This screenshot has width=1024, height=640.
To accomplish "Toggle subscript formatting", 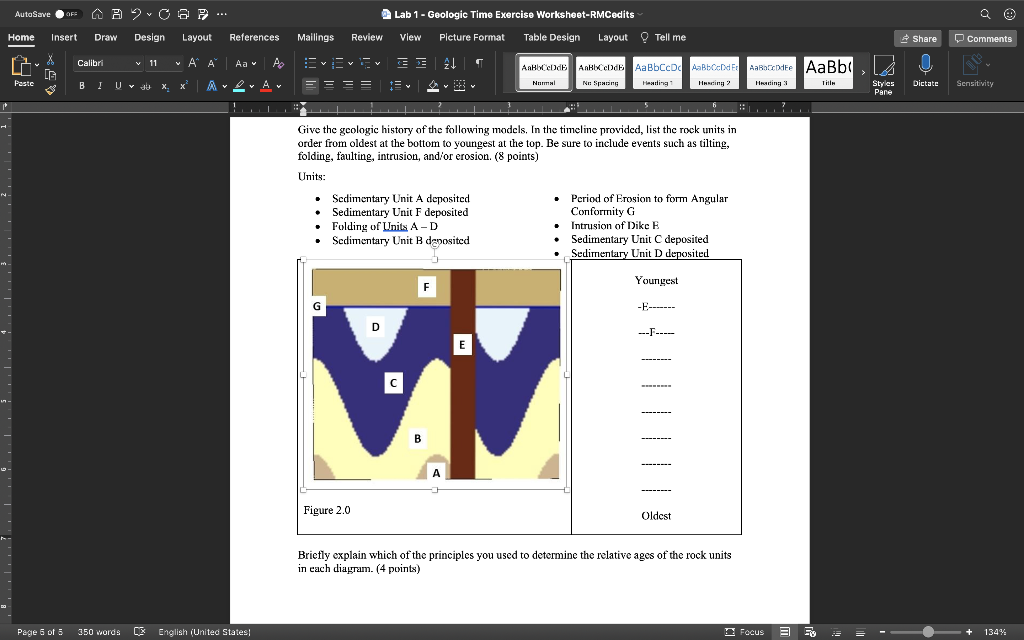I will point(165,86).
